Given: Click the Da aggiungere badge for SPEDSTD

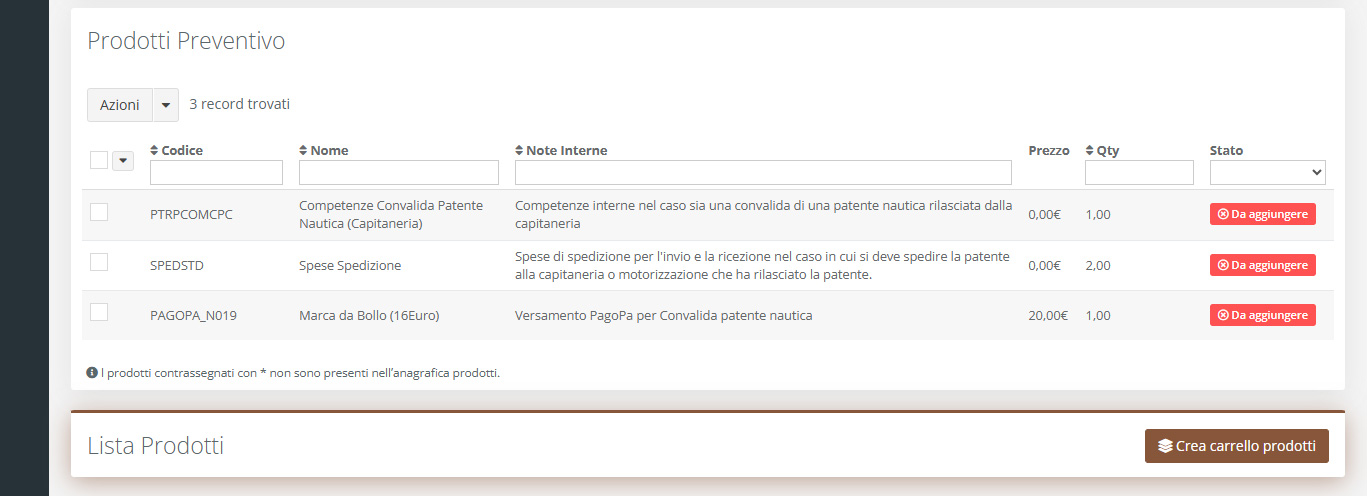Looking at the screenshot, I should pyautogui.click(x=1263, y=265).
